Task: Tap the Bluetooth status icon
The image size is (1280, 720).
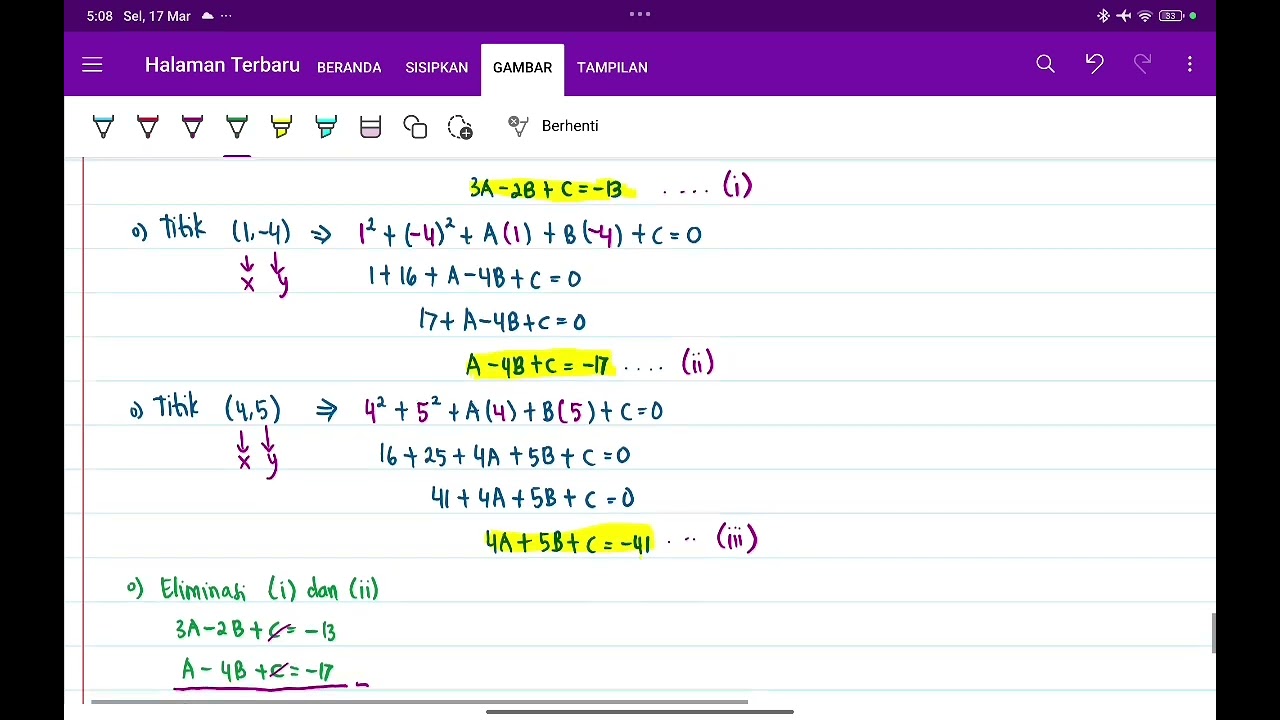Action: (1103, 16)
